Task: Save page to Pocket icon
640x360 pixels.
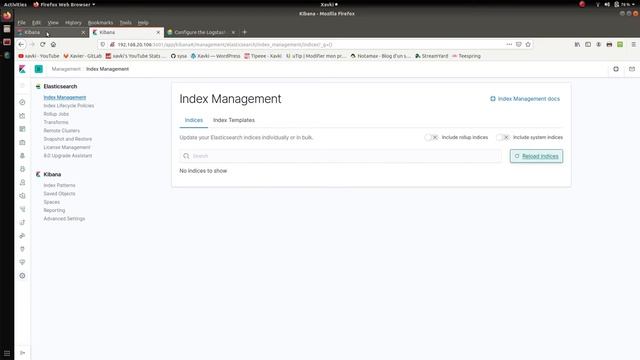Action: (518, 44)
